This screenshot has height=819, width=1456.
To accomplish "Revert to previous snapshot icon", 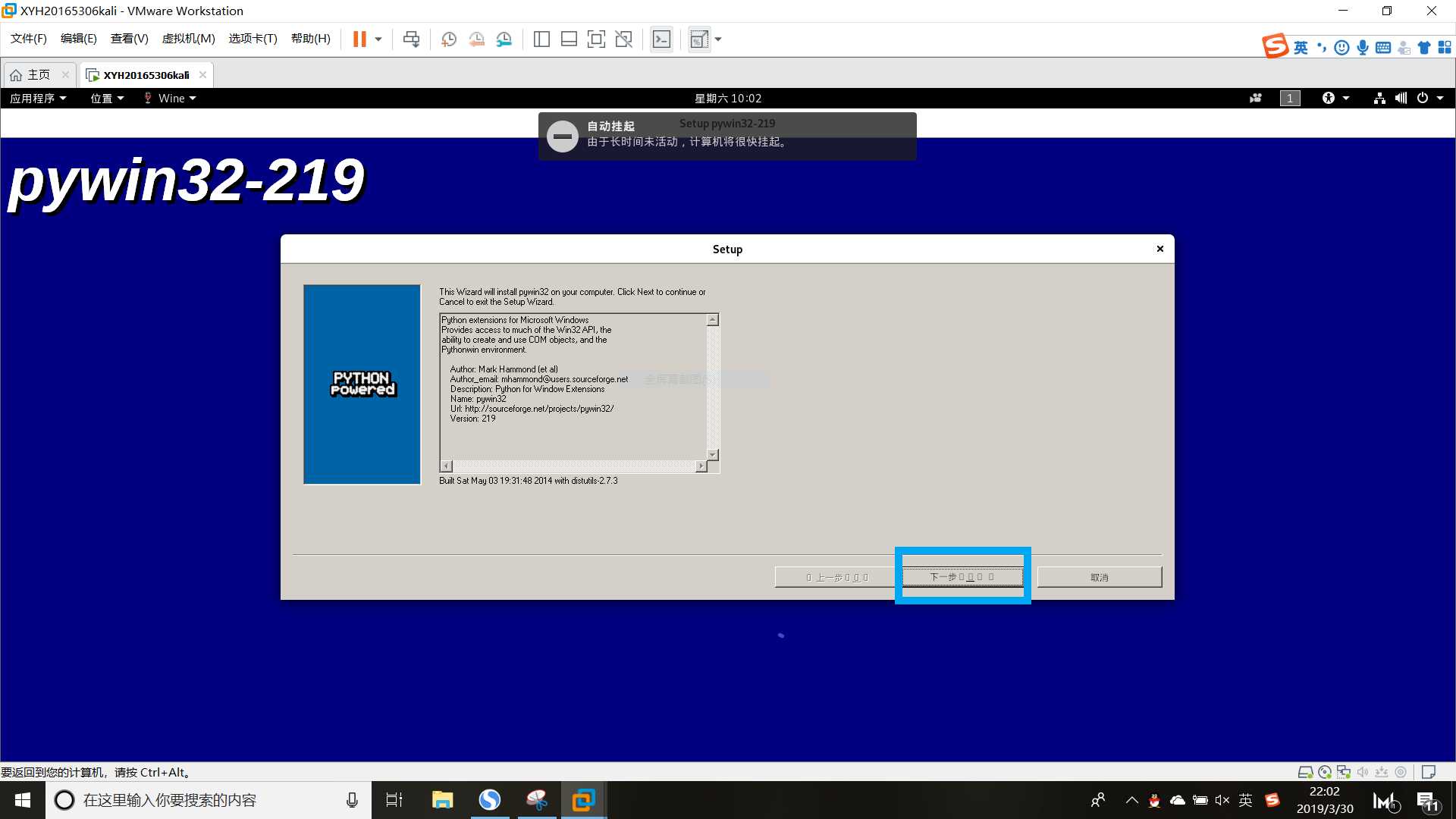I will 476,39.
